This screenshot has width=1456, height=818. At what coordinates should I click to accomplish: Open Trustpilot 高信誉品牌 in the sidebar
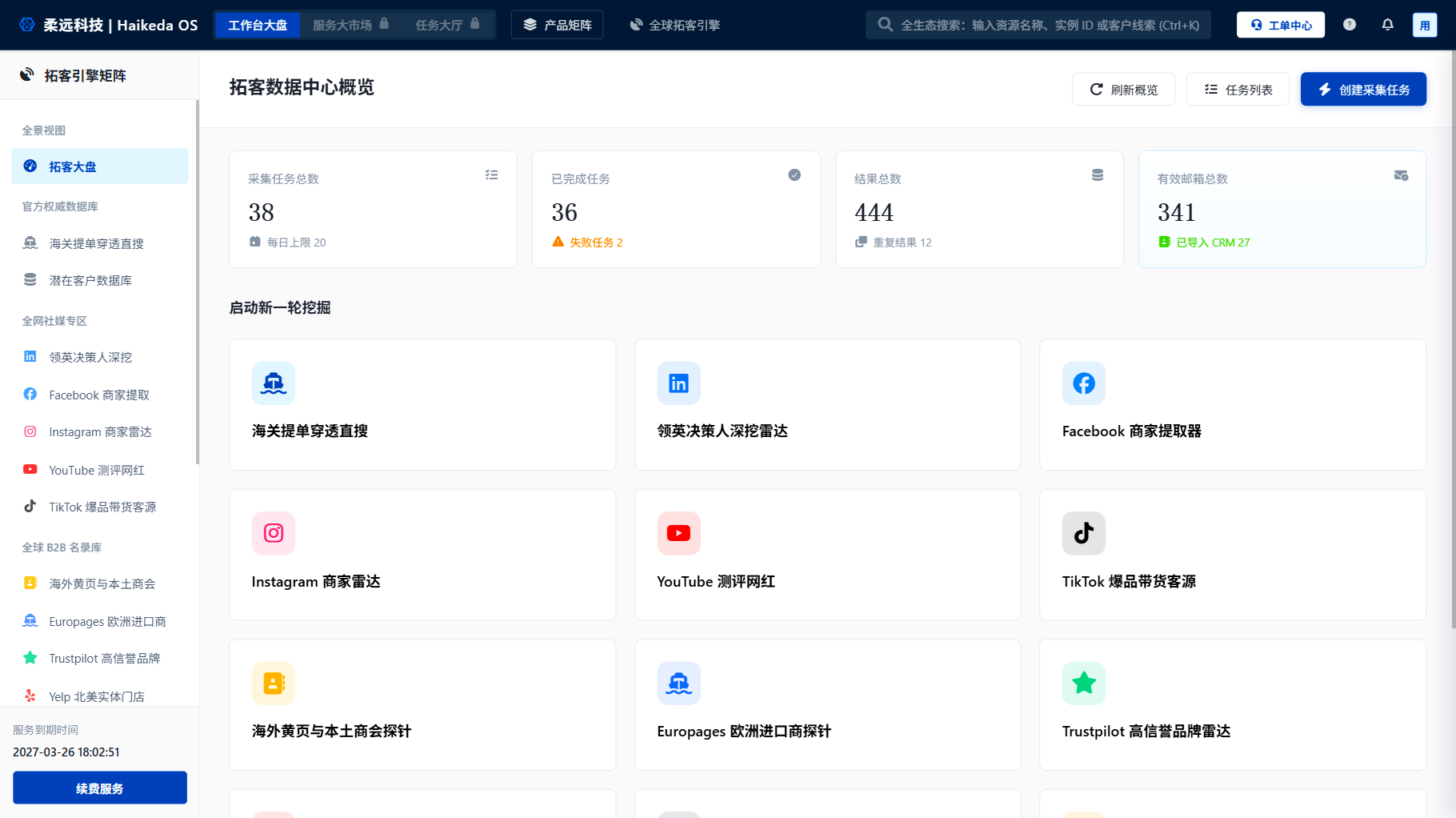pyautogui.click(x=100, y=658)
